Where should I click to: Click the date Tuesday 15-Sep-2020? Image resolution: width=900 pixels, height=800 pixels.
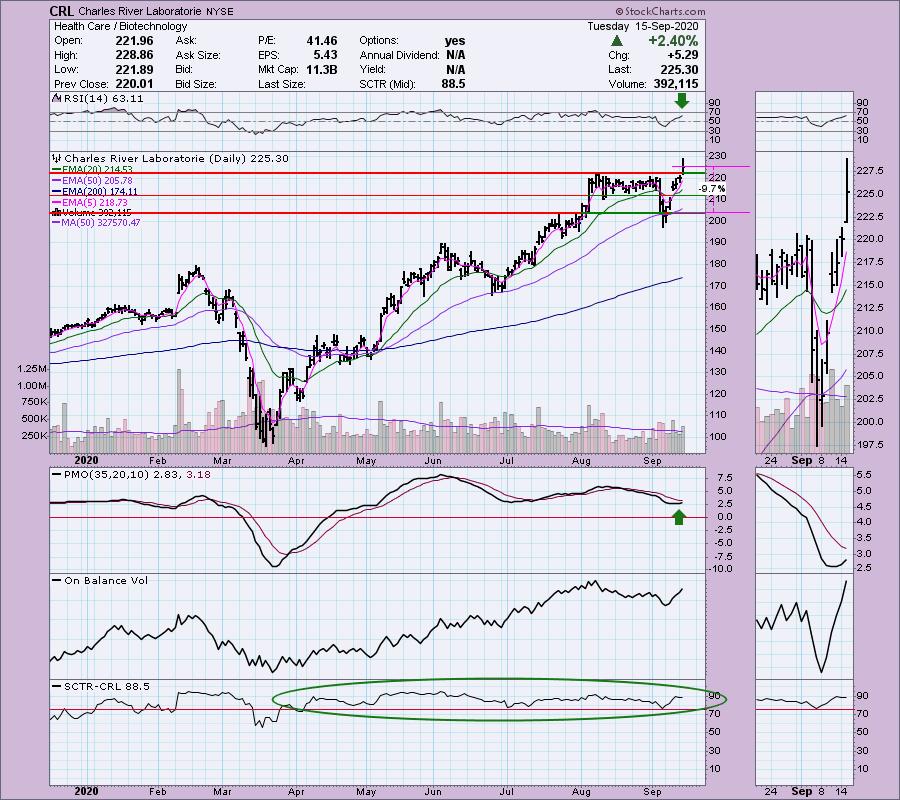point(643,26)
